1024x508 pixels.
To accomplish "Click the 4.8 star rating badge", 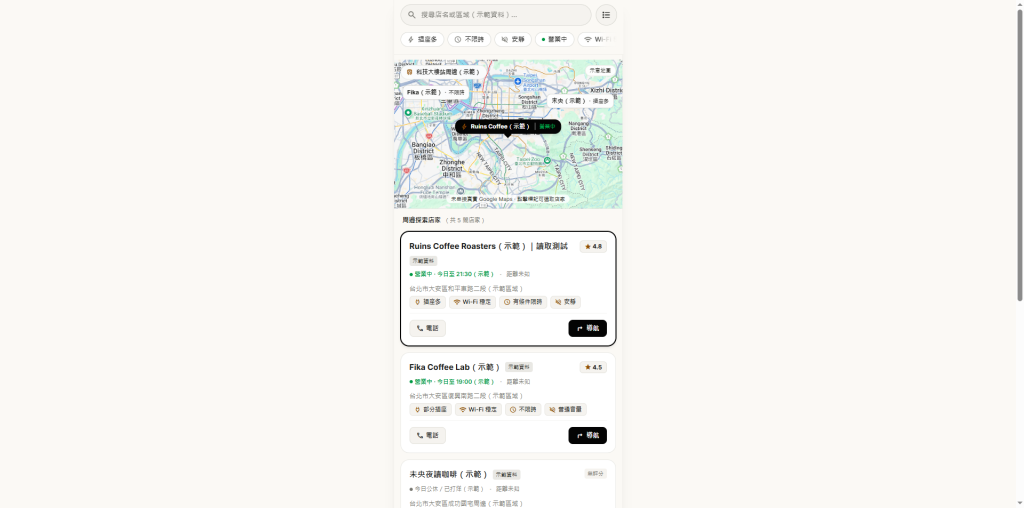I will click(x=593, y=247).
